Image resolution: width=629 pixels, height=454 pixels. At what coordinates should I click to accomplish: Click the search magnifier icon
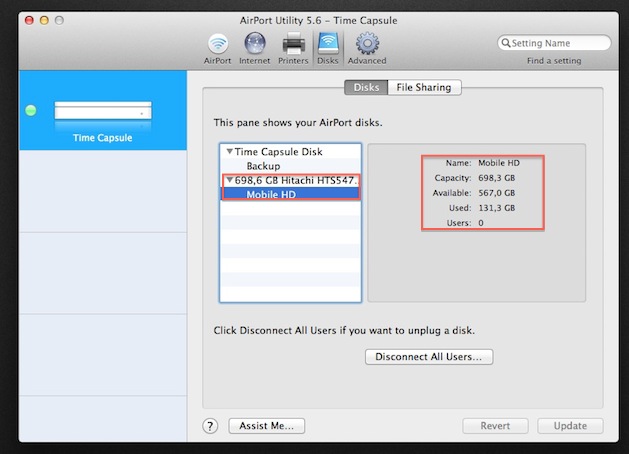(506, 43)
